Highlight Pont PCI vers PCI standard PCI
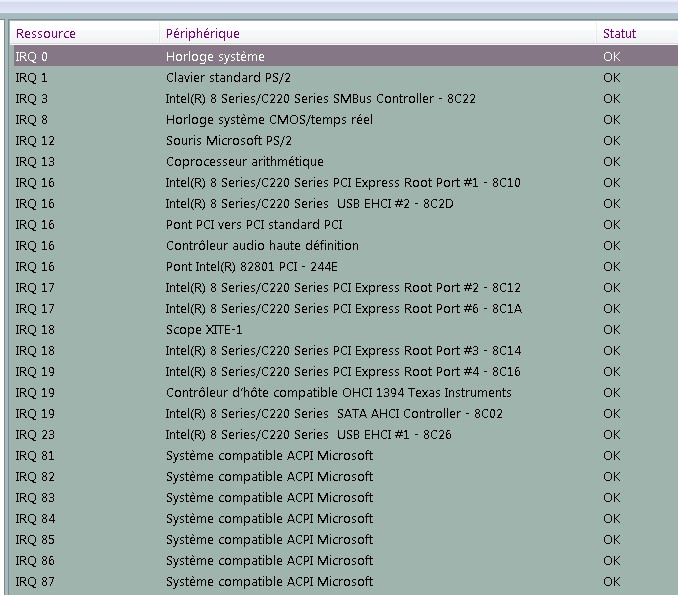 [254, 225]
